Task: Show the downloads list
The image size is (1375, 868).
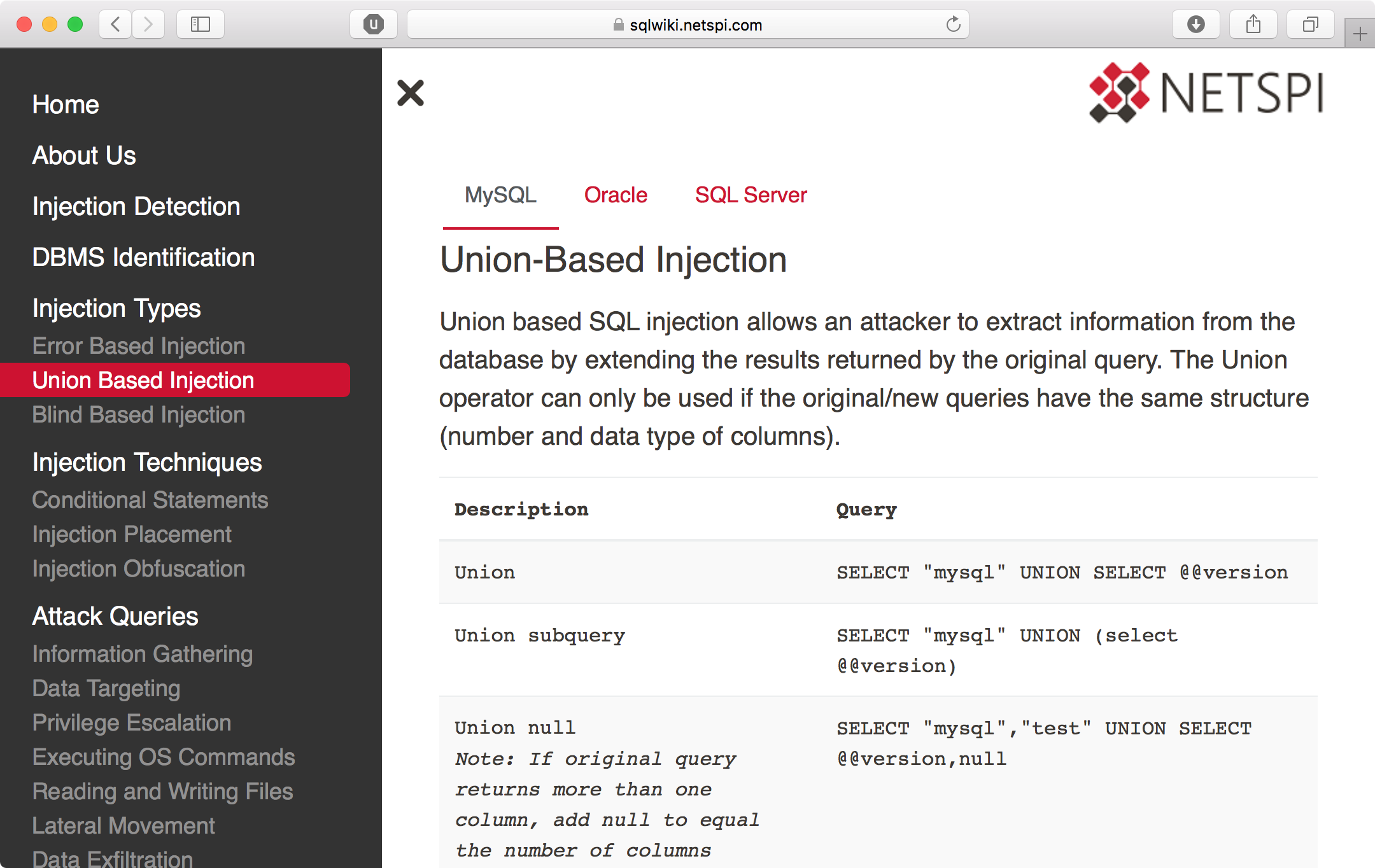Action: click(1196, 25)
